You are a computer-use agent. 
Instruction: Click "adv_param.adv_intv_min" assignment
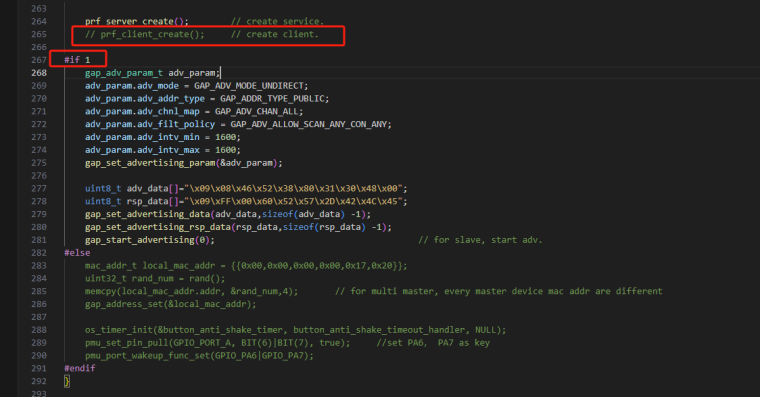click(162, 137)
